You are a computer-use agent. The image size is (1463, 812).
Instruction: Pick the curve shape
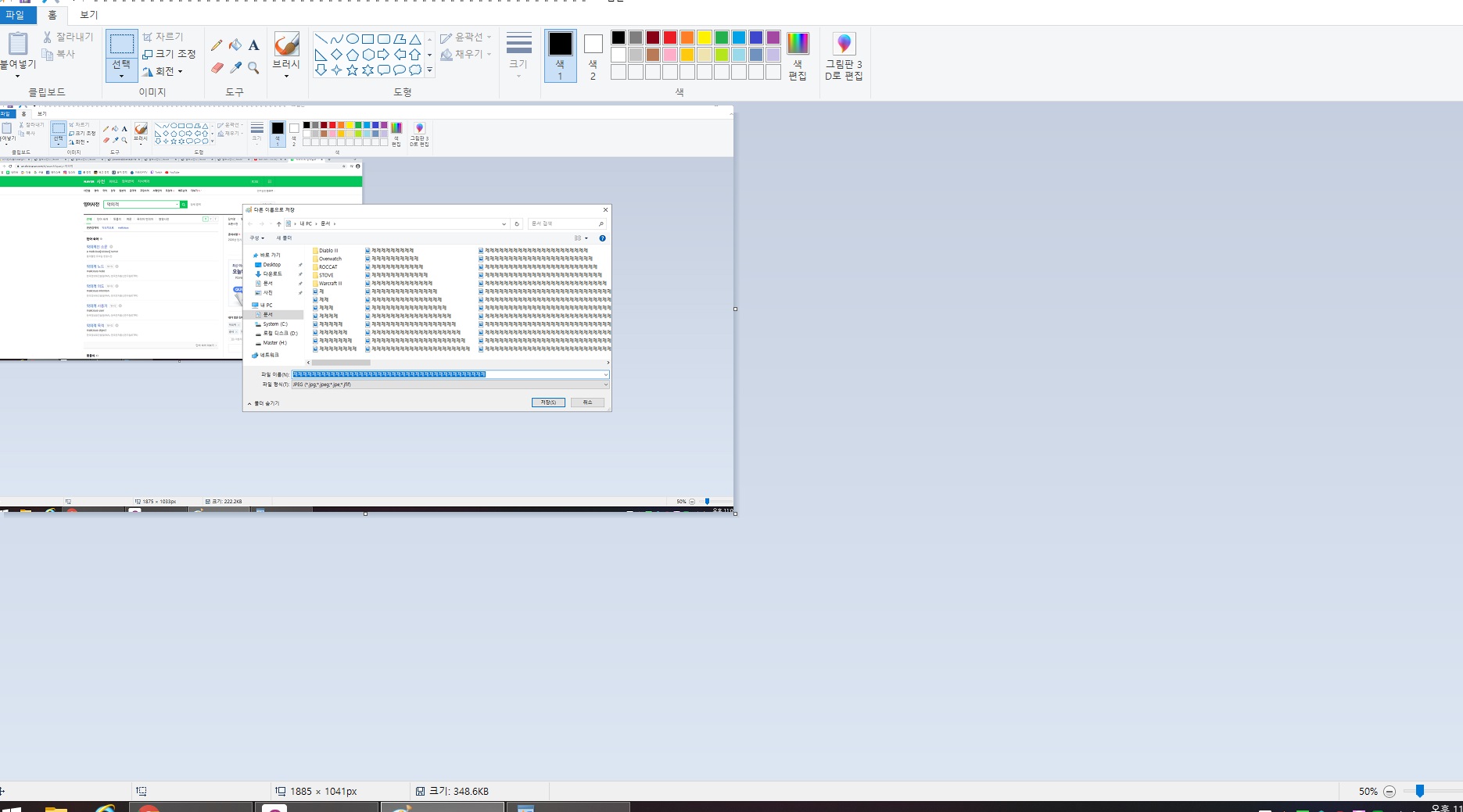[336, 38]
